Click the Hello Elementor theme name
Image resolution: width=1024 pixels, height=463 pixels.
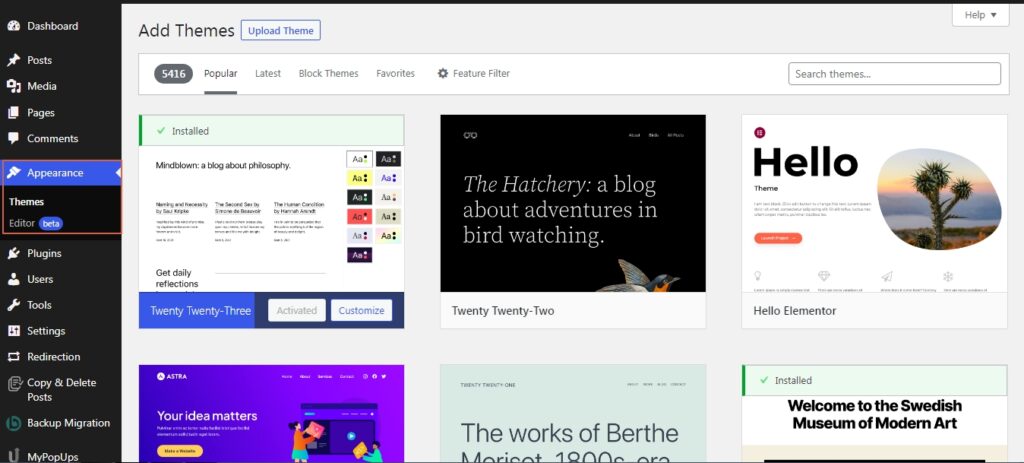[x=795, y=311]
